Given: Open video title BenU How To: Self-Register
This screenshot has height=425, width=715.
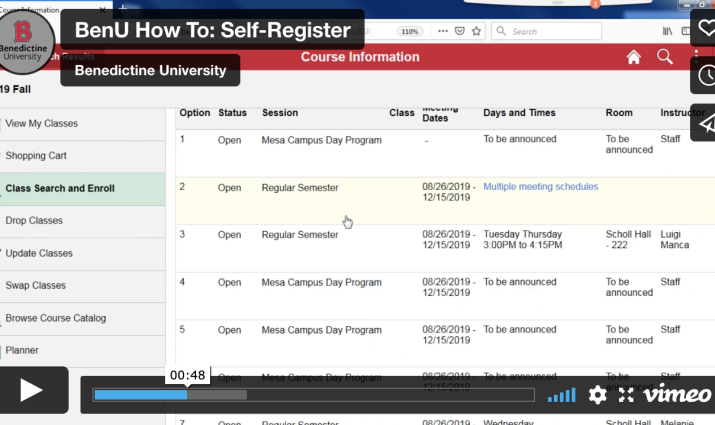Looking at the screenshot, I should click(213, 30).
